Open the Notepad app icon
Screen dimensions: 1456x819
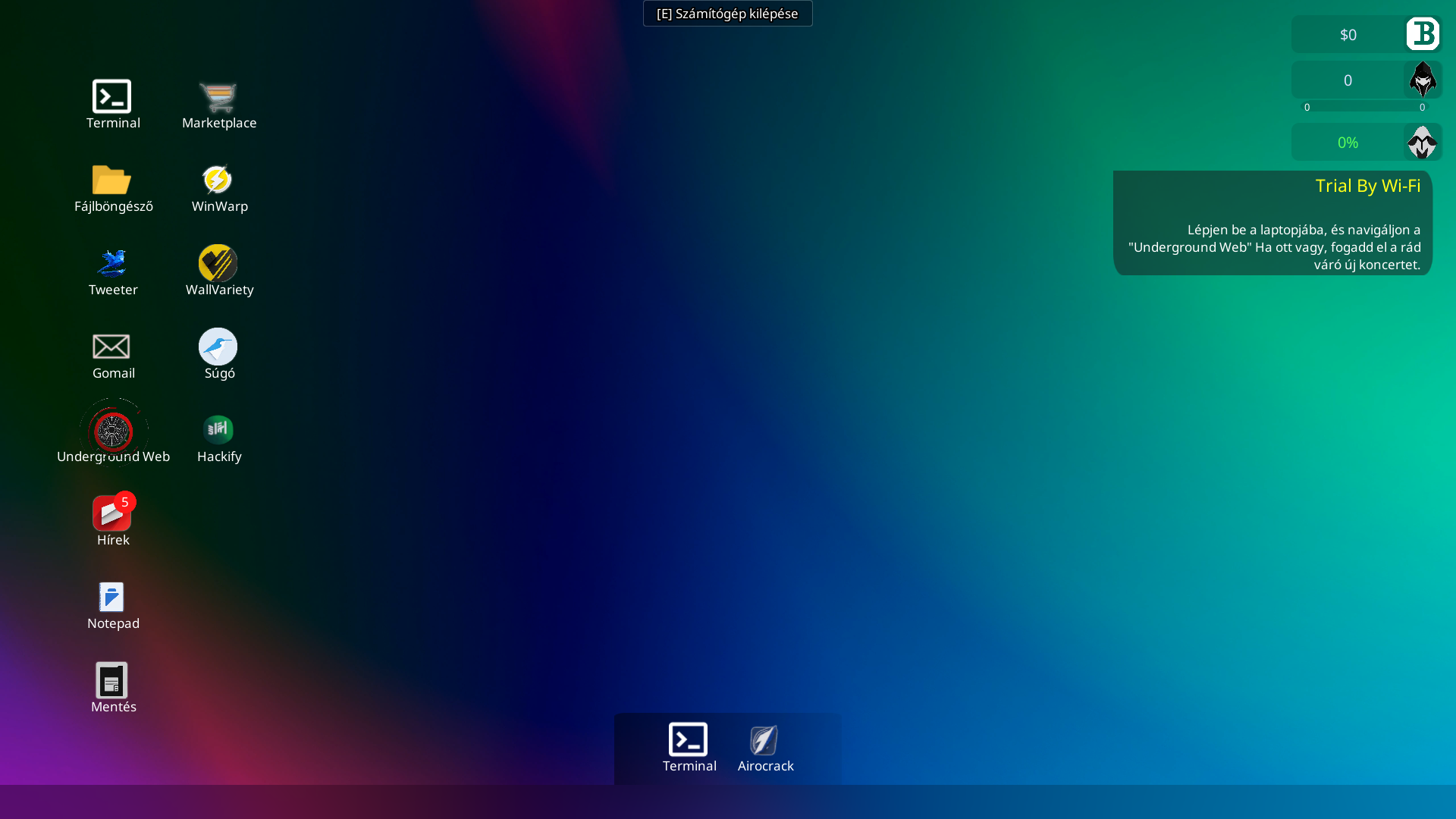click(112, 598)
